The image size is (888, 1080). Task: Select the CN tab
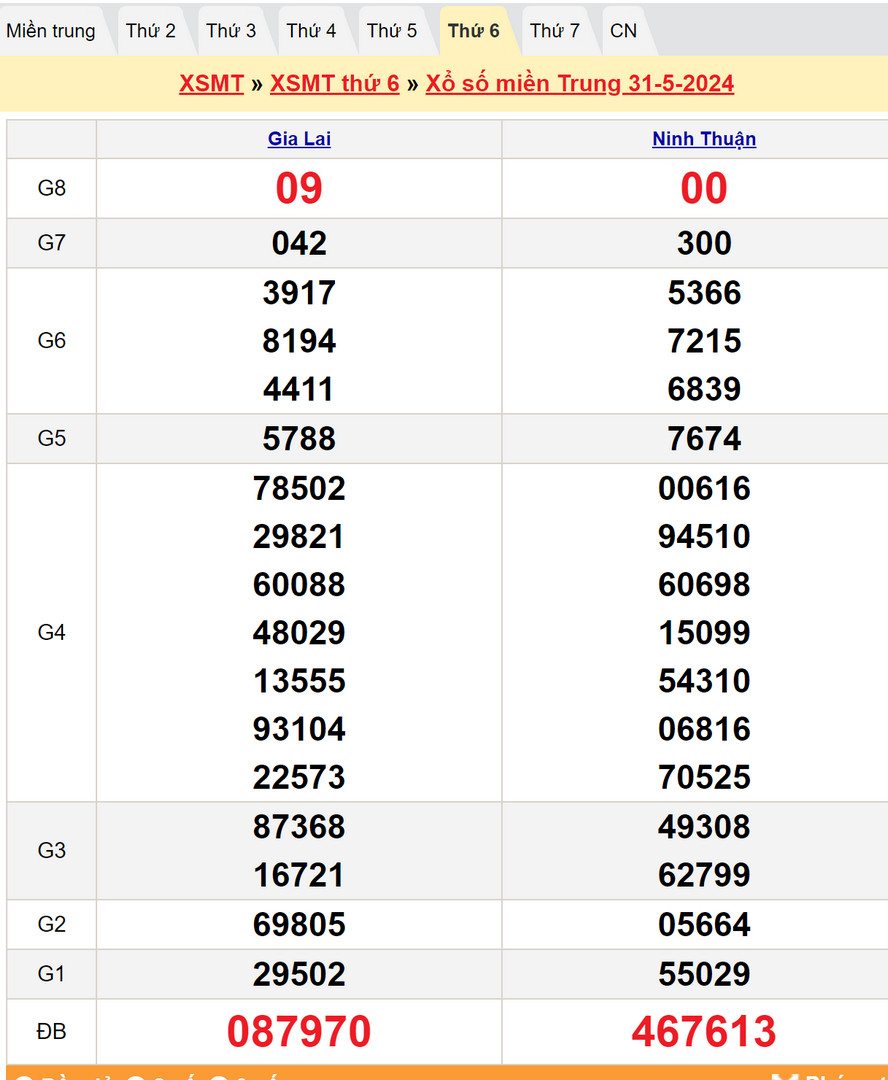[623, 31]
